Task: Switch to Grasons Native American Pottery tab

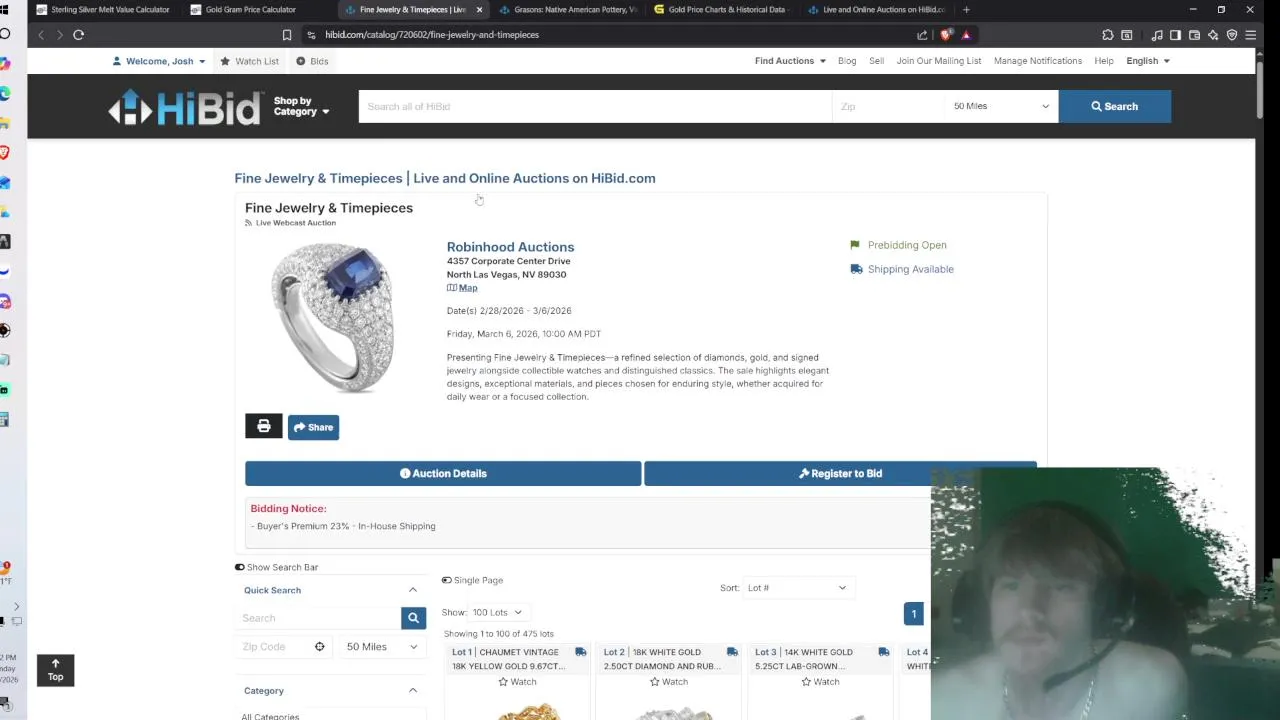Action: click(x=568, y=10)
